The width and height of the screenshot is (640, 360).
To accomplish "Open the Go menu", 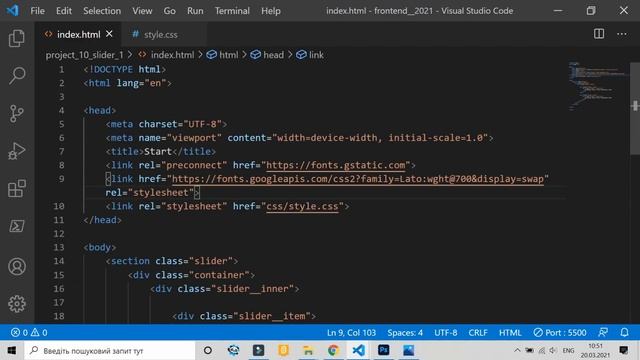I will (169, 11).
